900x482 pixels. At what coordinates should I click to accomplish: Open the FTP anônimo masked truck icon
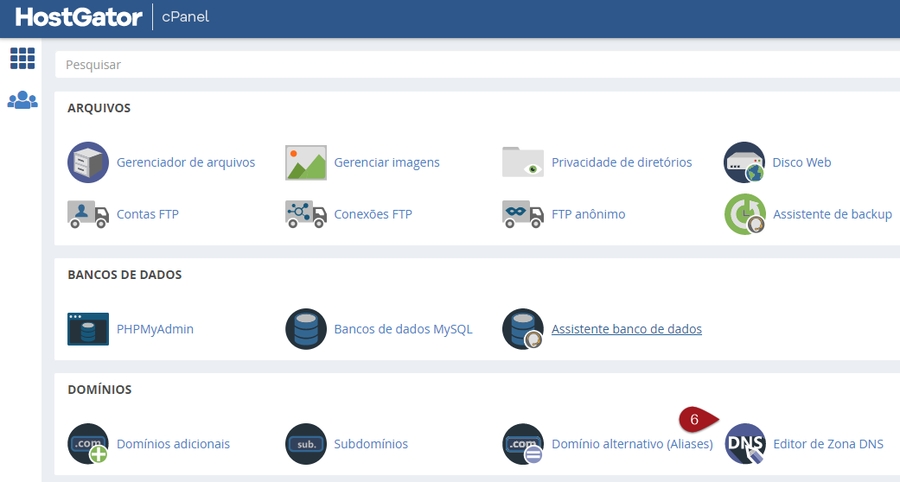pyautogui.click(x=523, y=214)
